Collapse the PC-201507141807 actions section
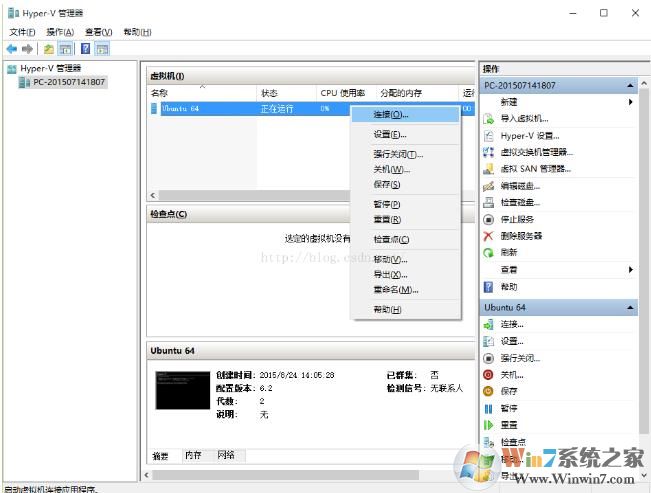The image size is (651, 493). click(630, 86)
